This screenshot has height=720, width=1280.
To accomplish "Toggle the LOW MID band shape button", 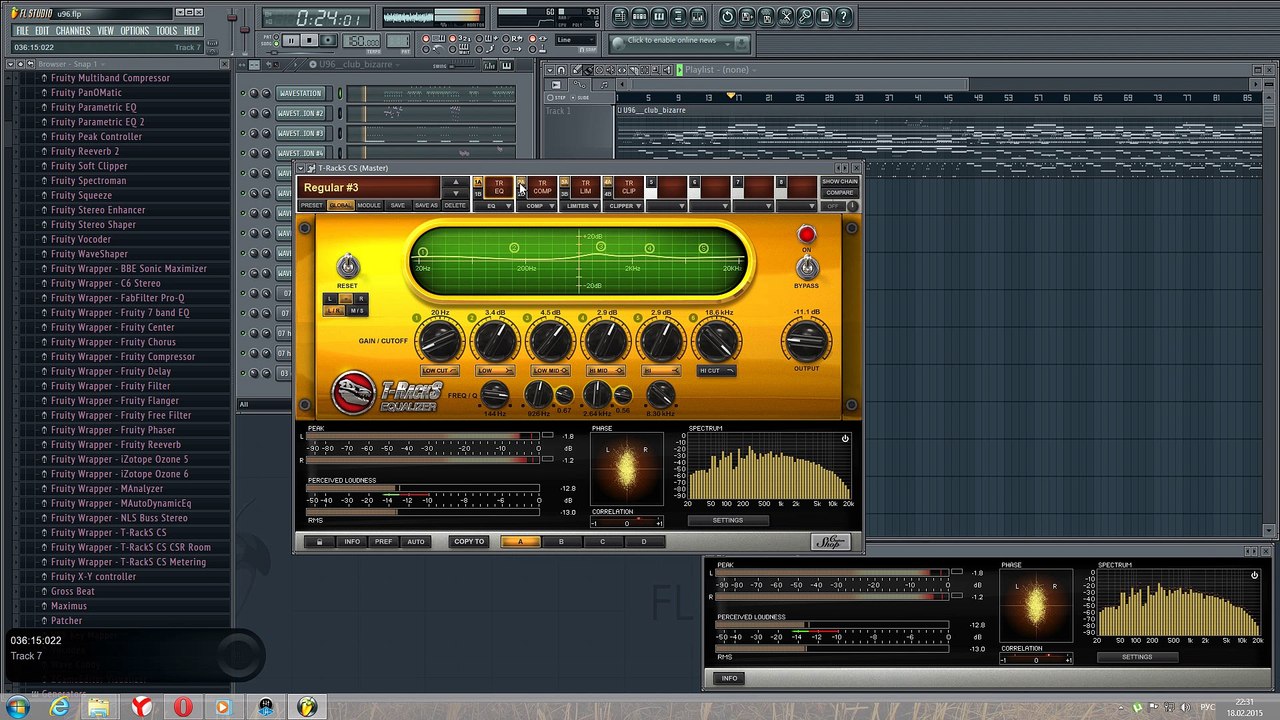I will [x=550, y=371].
